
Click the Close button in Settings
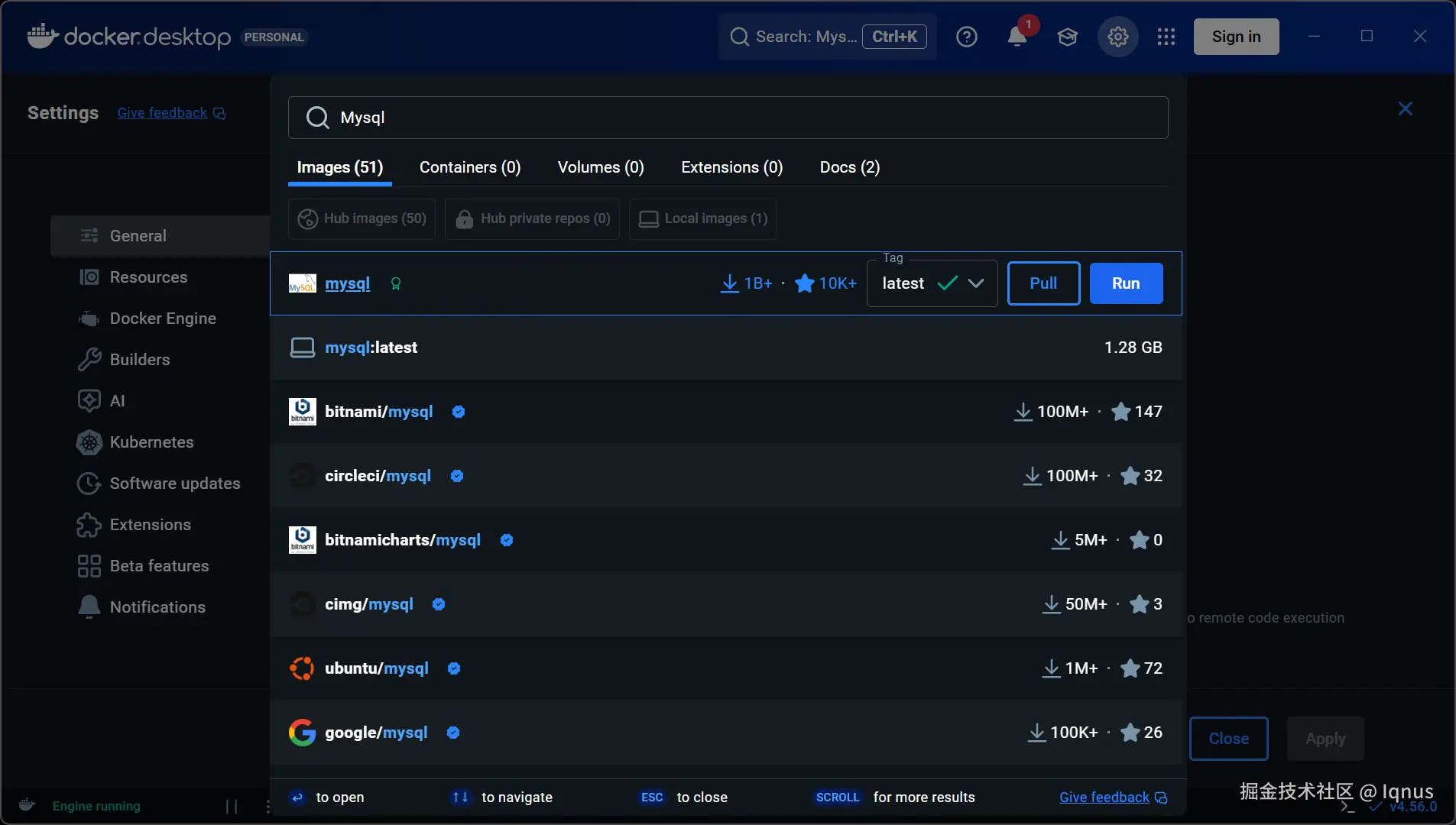pyautogui.click(x=1228, y=739)
